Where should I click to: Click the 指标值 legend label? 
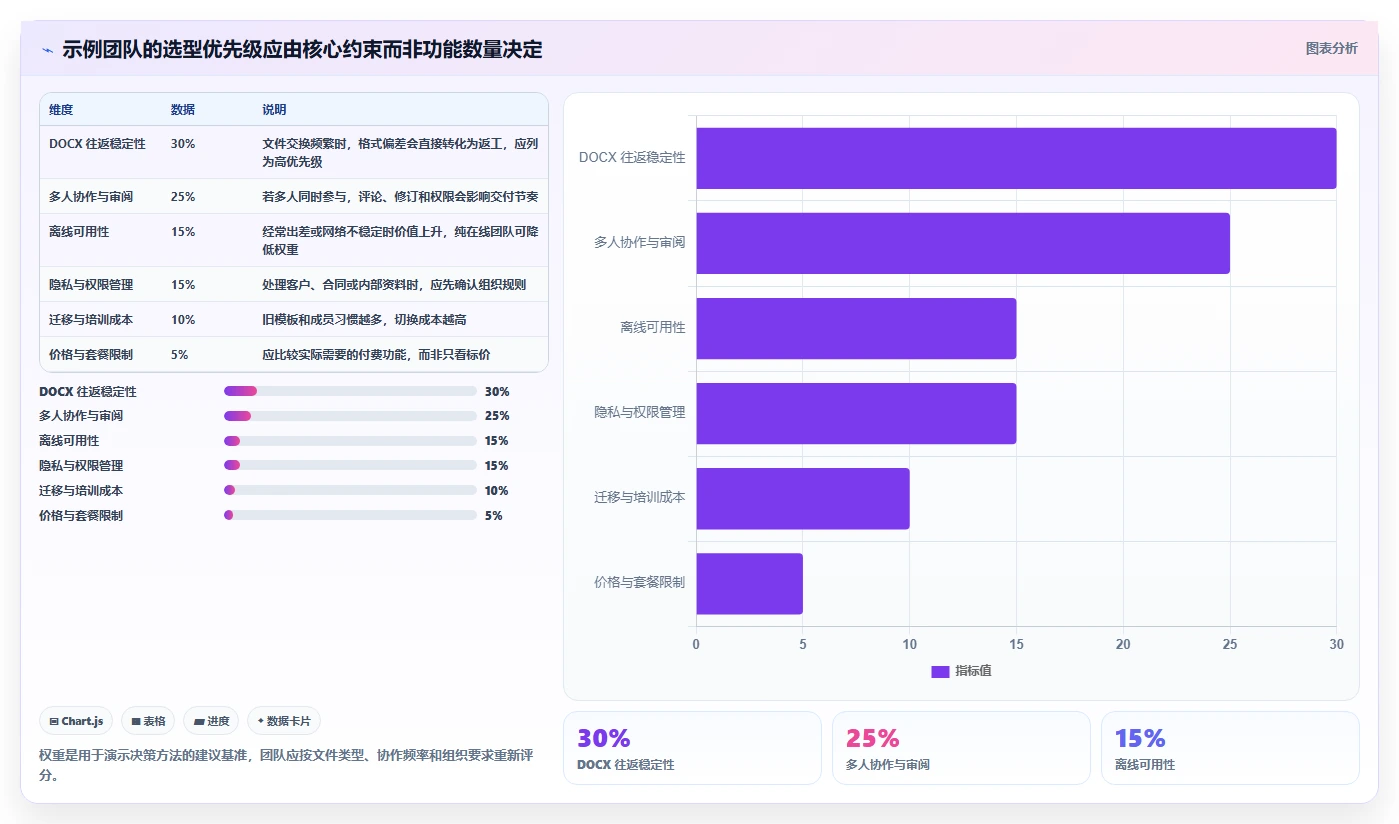[973, 671]
